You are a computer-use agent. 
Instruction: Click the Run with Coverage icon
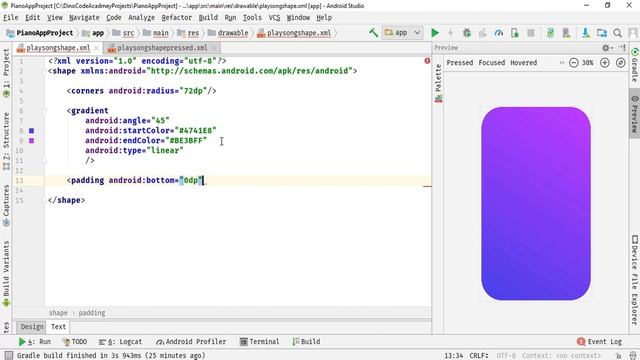(482, 33)
